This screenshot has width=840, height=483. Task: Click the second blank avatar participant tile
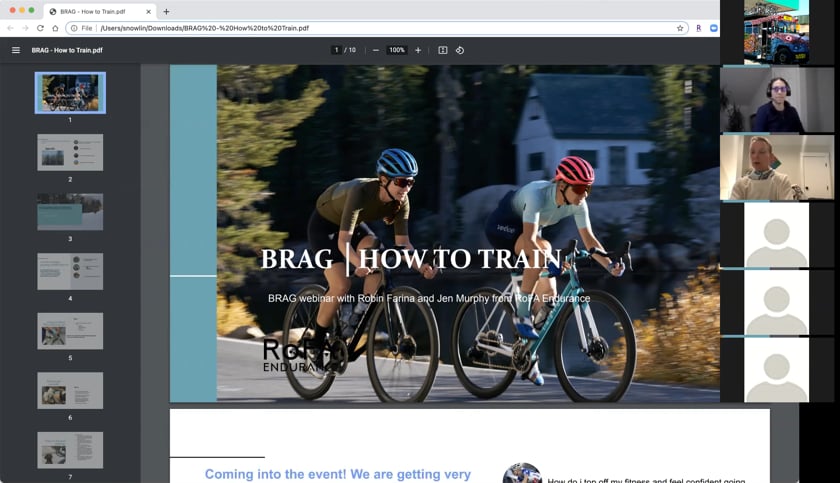click(776, 303)
